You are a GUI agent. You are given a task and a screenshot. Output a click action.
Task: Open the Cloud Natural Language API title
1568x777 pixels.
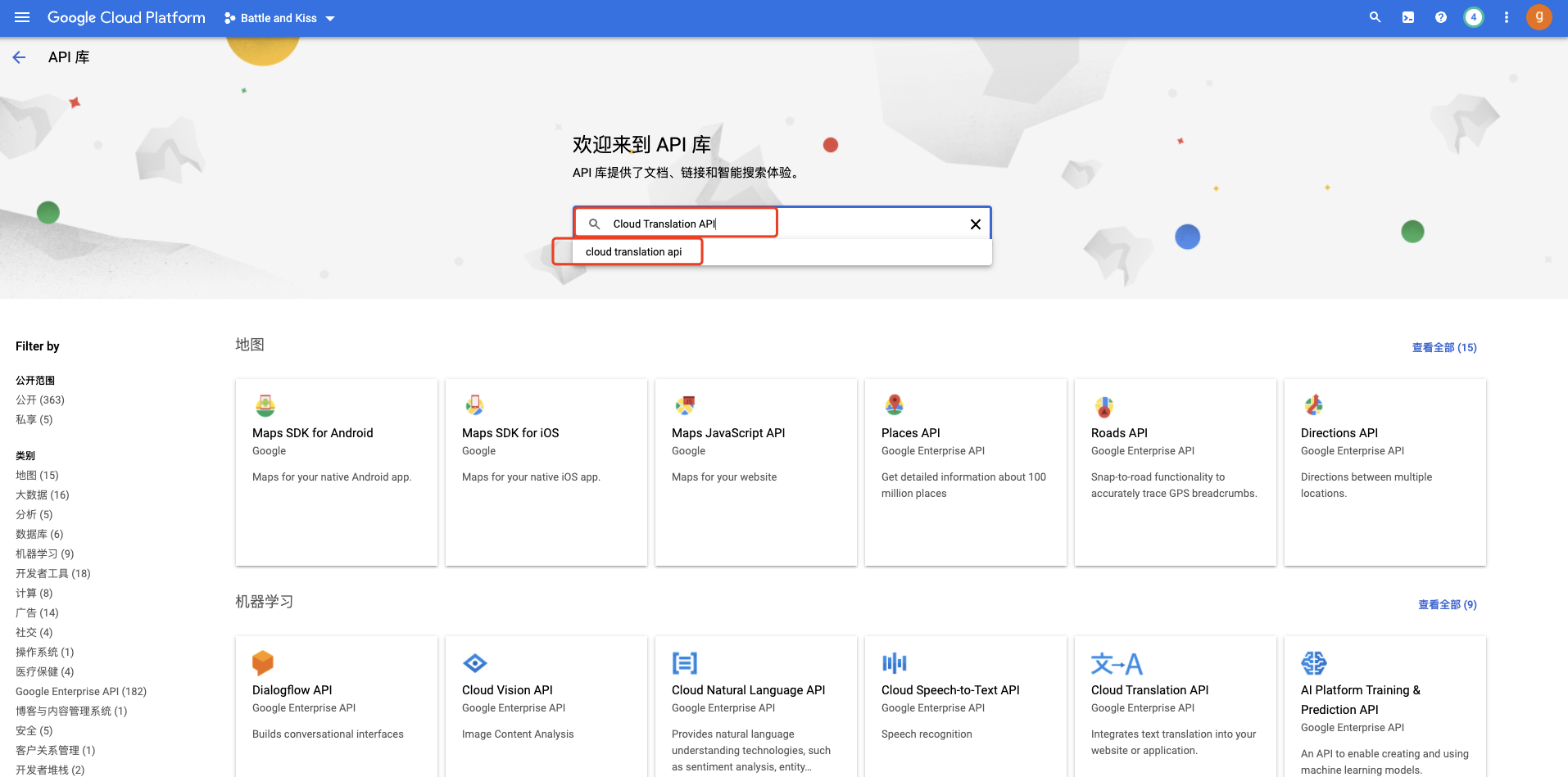click(749, 690)
